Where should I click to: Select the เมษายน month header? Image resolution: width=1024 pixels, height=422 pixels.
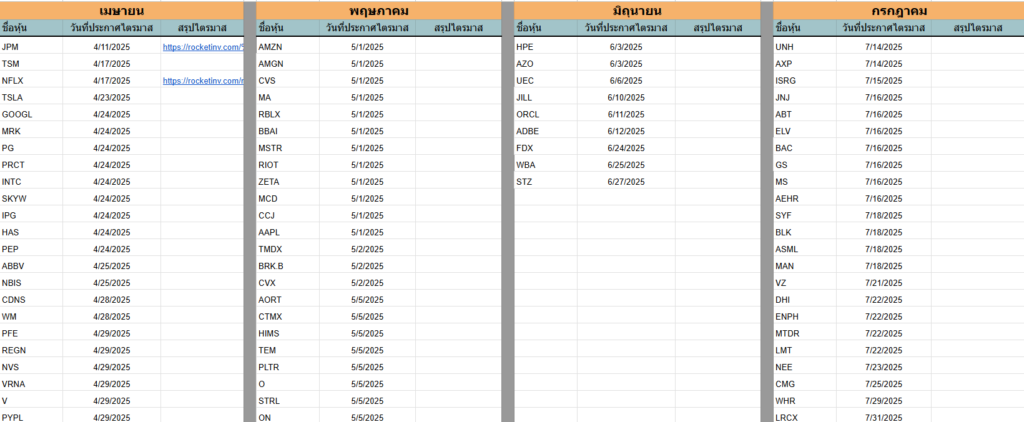pos(121,11)
